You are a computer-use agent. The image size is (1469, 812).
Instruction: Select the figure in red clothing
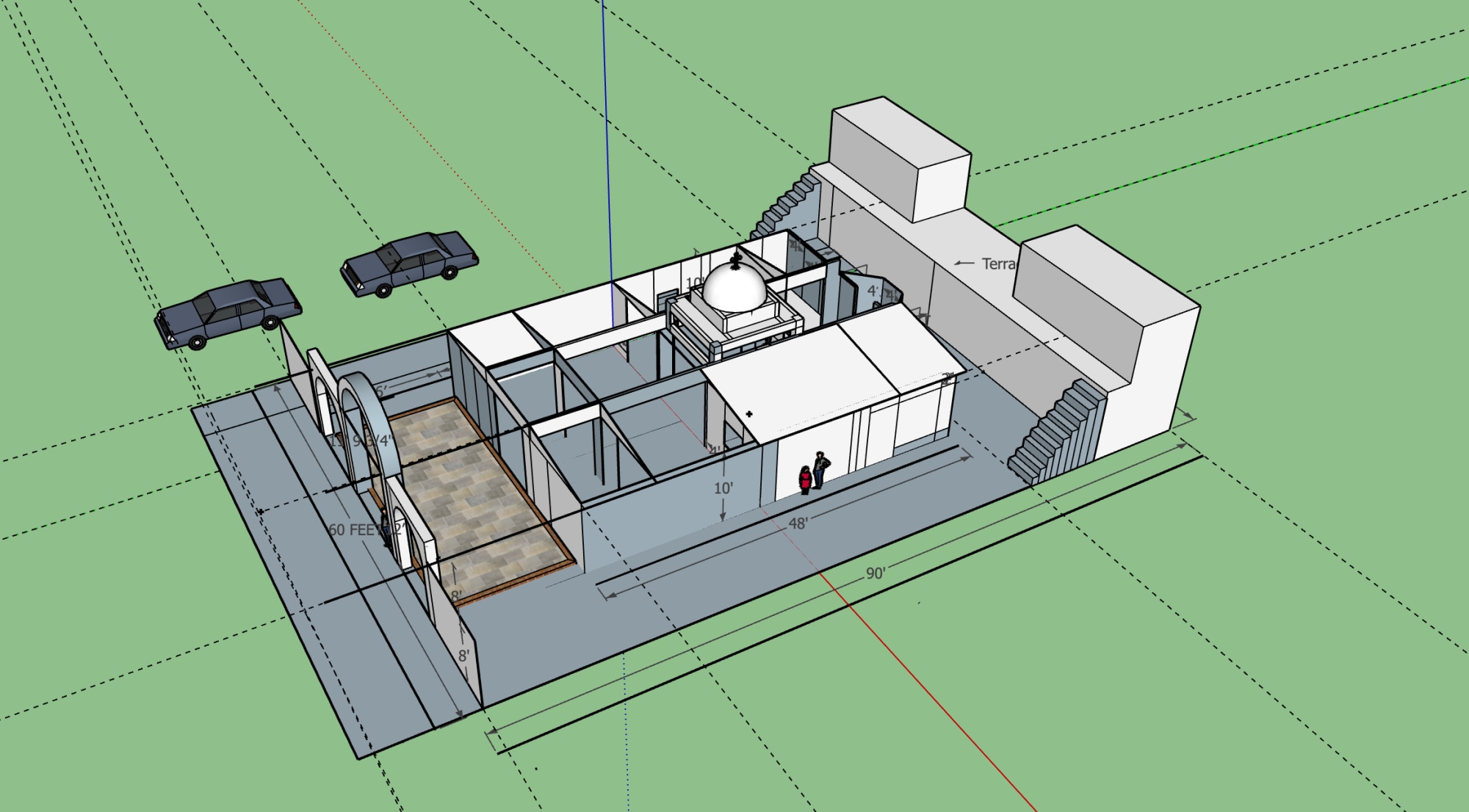click(805, 480)
